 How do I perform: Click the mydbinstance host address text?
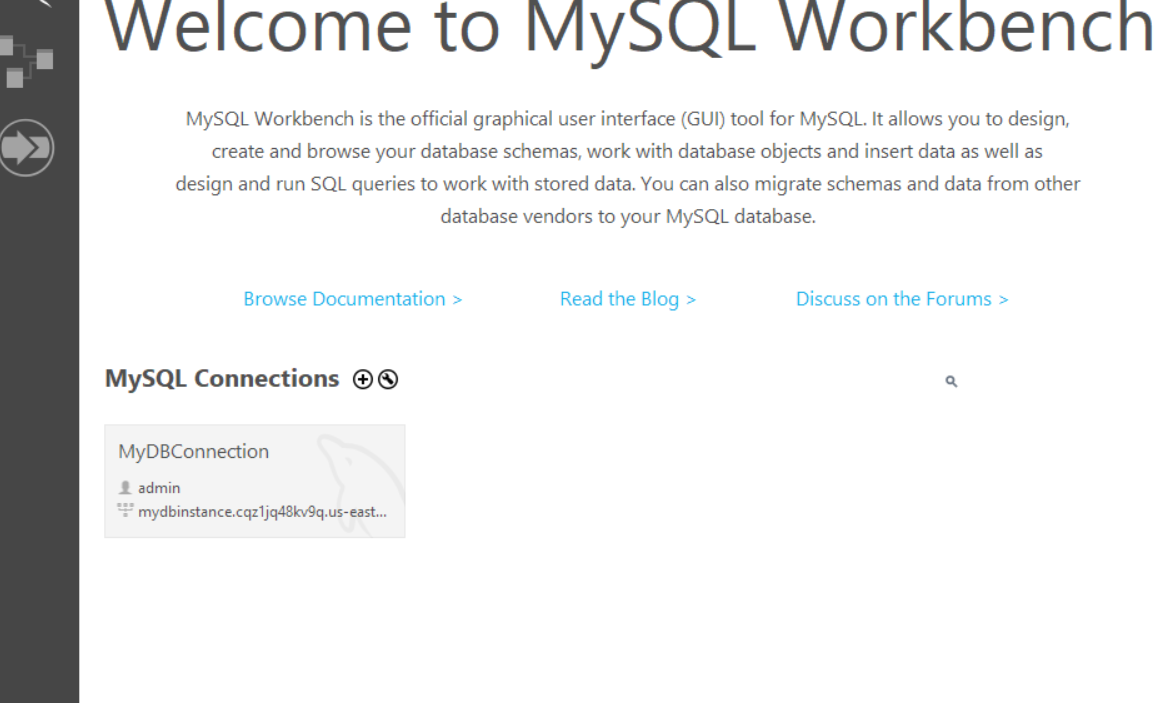(262, 511)
